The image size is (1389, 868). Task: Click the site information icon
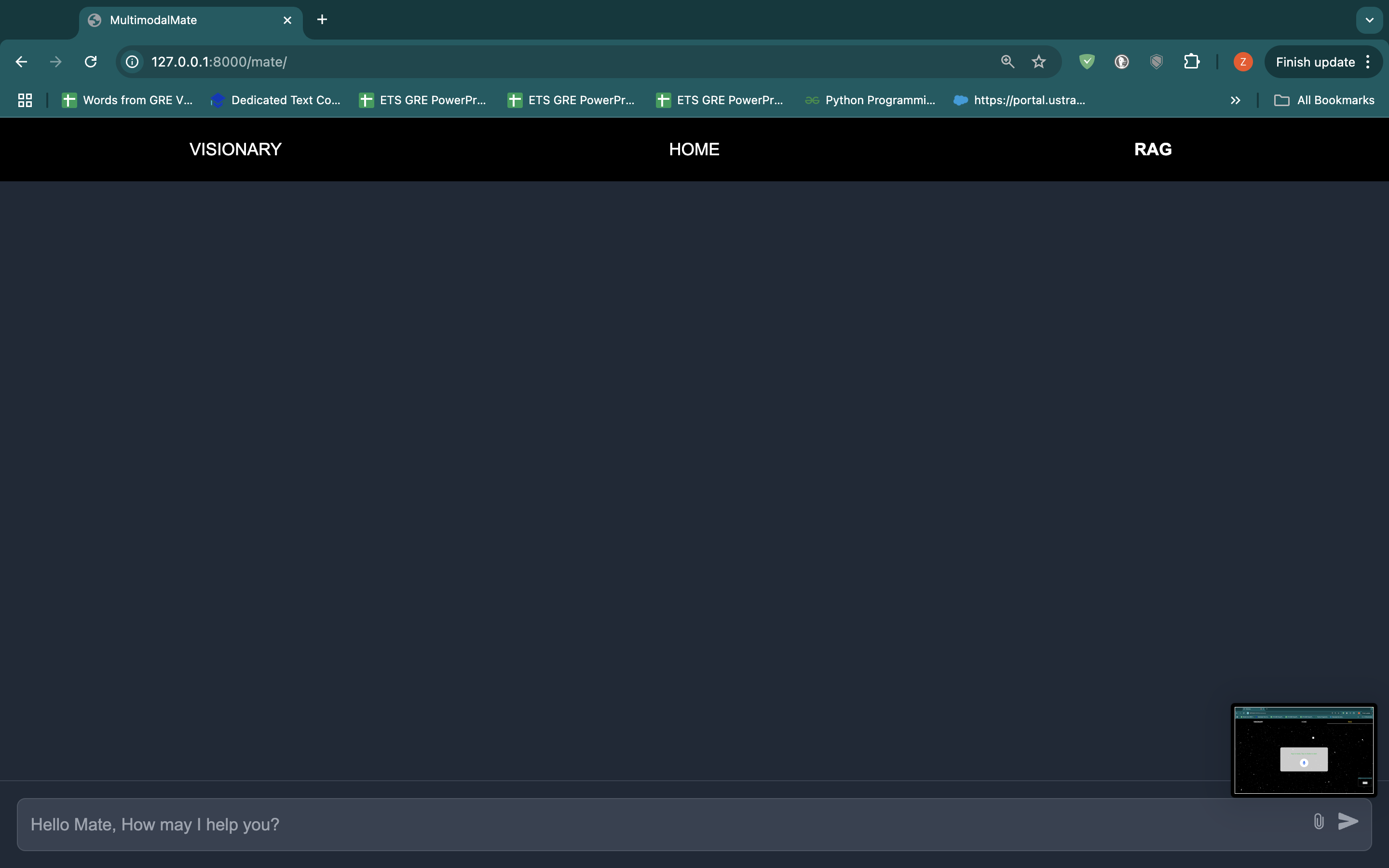coord(133,62)
